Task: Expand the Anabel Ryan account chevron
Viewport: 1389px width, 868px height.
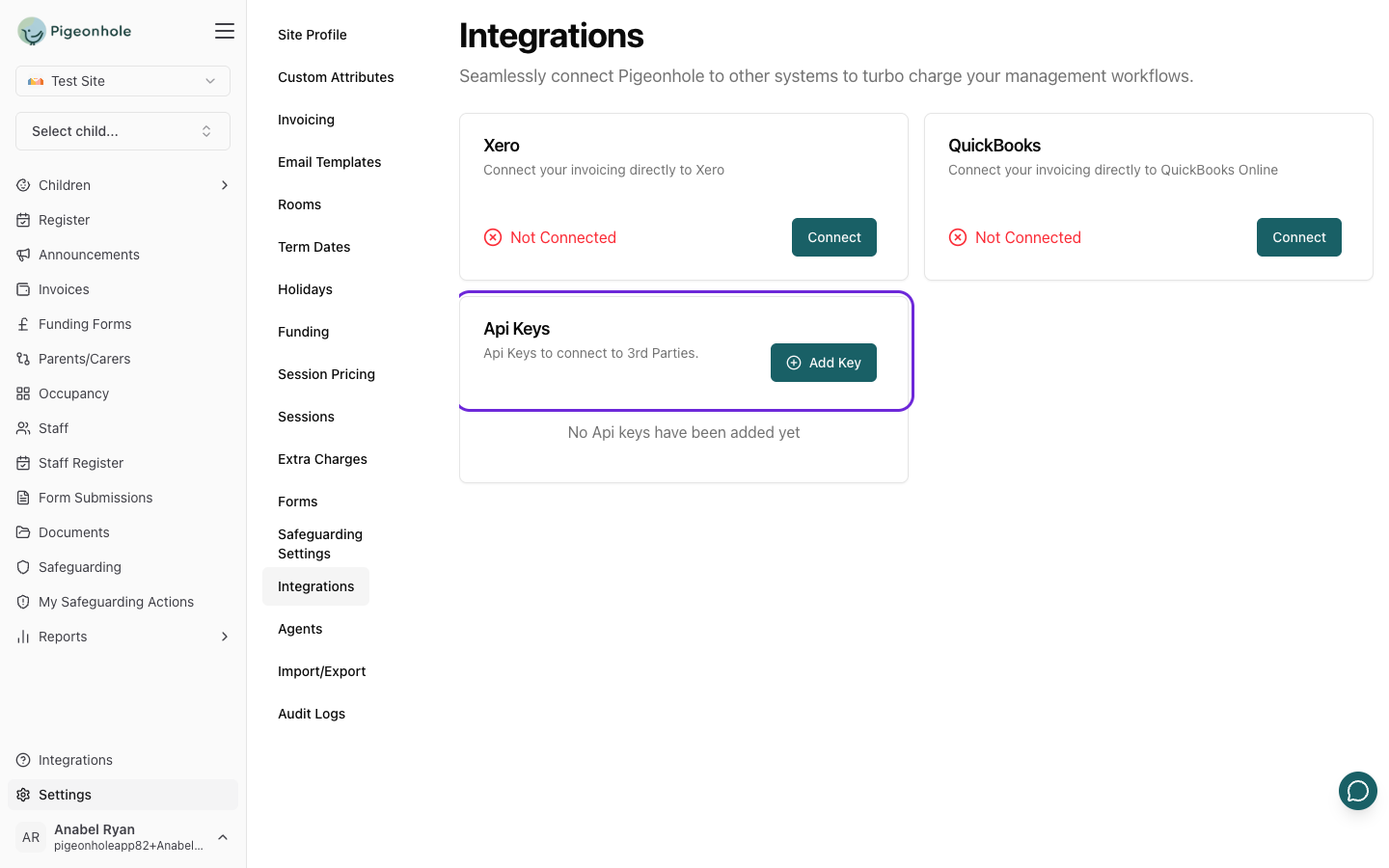Action: [x=223, y=837]
